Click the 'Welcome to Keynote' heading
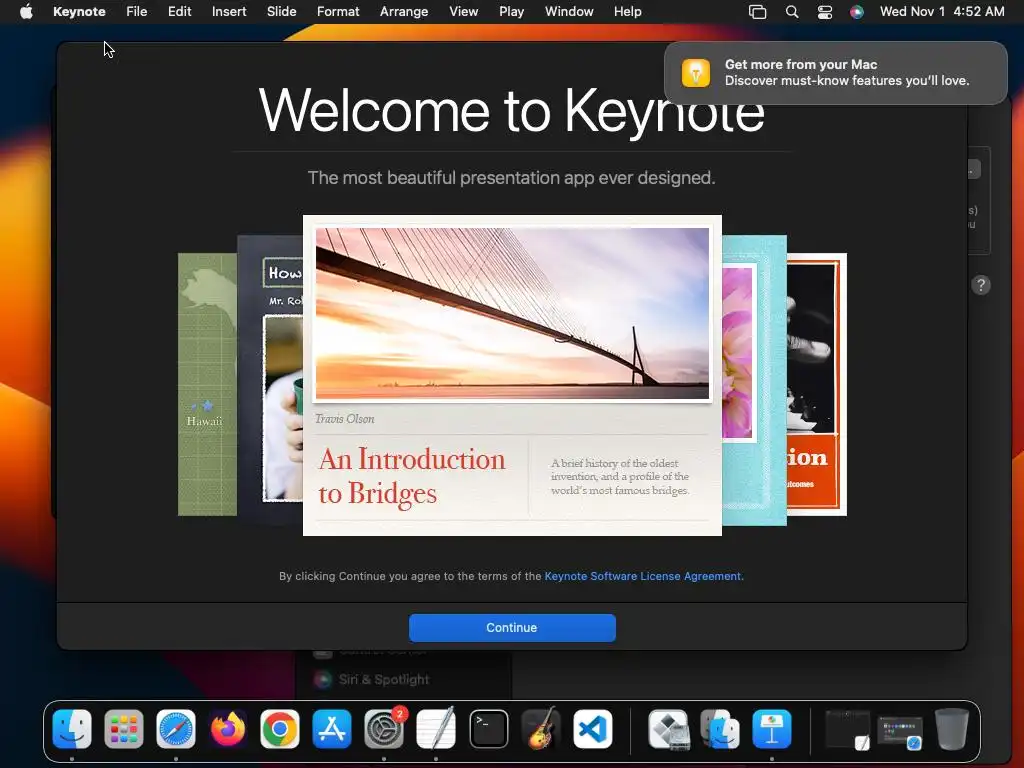This screenshot has width=1024, height=768. 512,110
